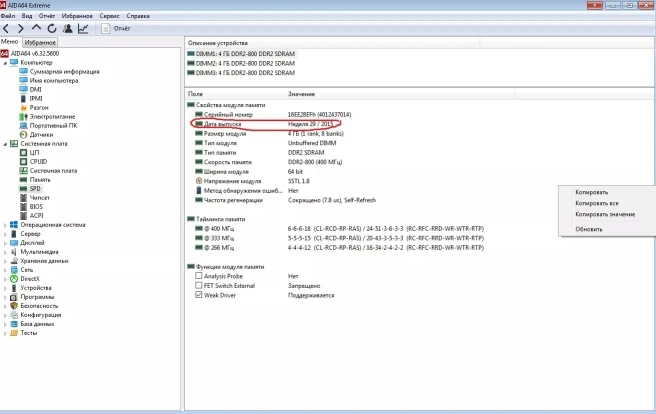
Task: Switch to the Избранное sidebar tab
Action: [x=40, y=42]
